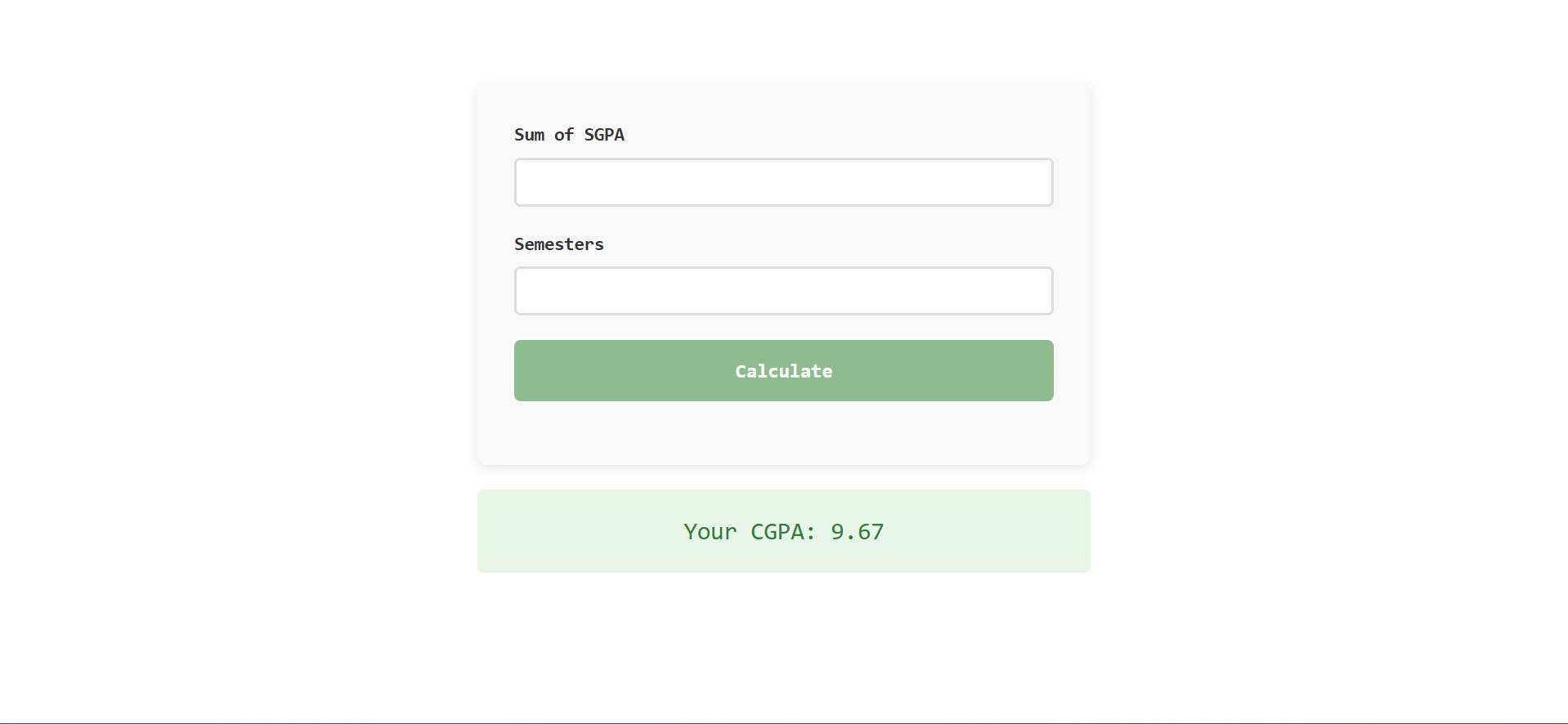Click the 'Your CGPA: 9.67' result text
Viewport: 1568px width, 724px height.
(782, 531)
